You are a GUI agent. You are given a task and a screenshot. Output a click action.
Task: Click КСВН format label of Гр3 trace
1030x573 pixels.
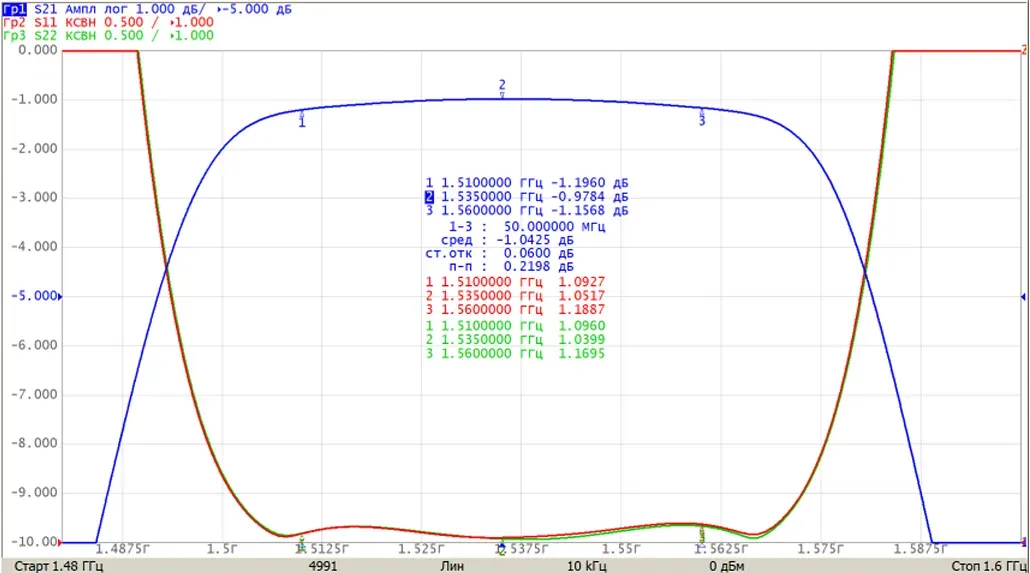click(81, 35)
